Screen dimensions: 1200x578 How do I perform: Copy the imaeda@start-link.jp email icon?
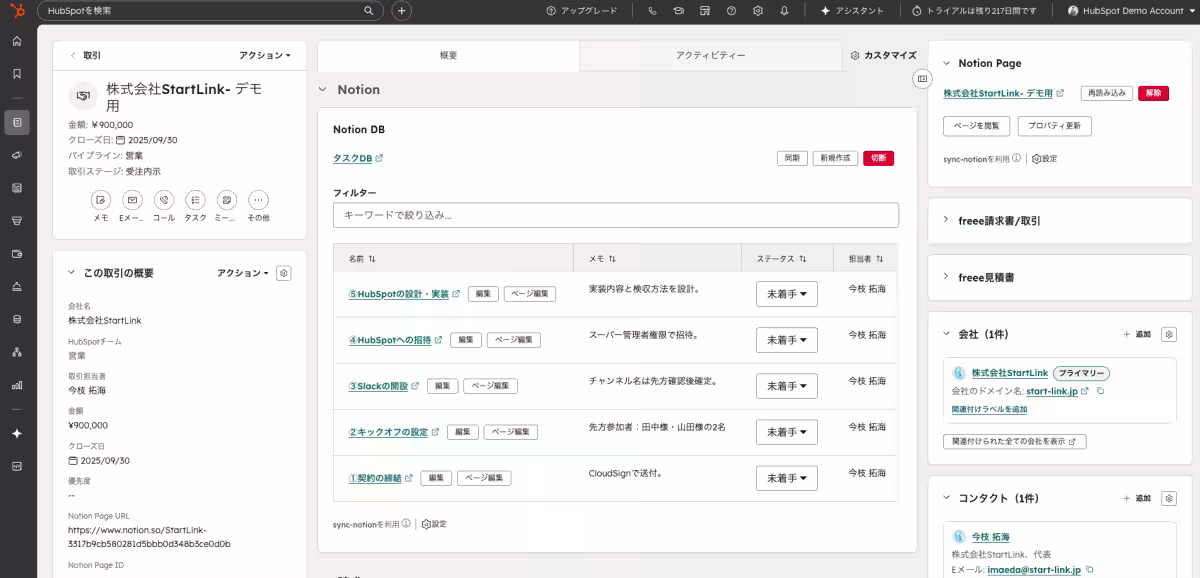coord(1090,569)
